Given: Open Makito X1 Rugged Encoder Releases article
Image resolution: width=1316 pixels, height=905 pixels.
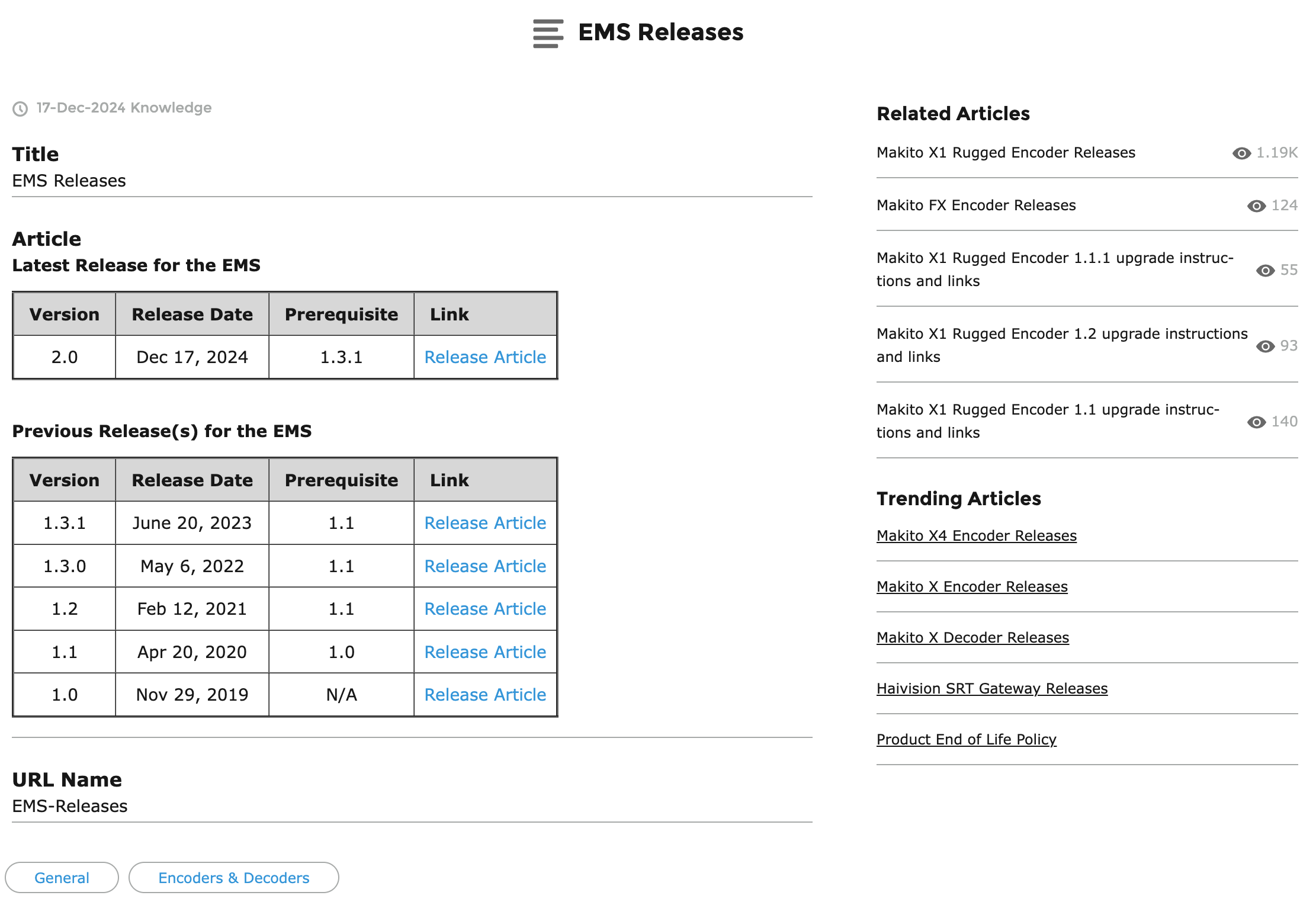Looking at the screenshot, I should point(1006,153).
